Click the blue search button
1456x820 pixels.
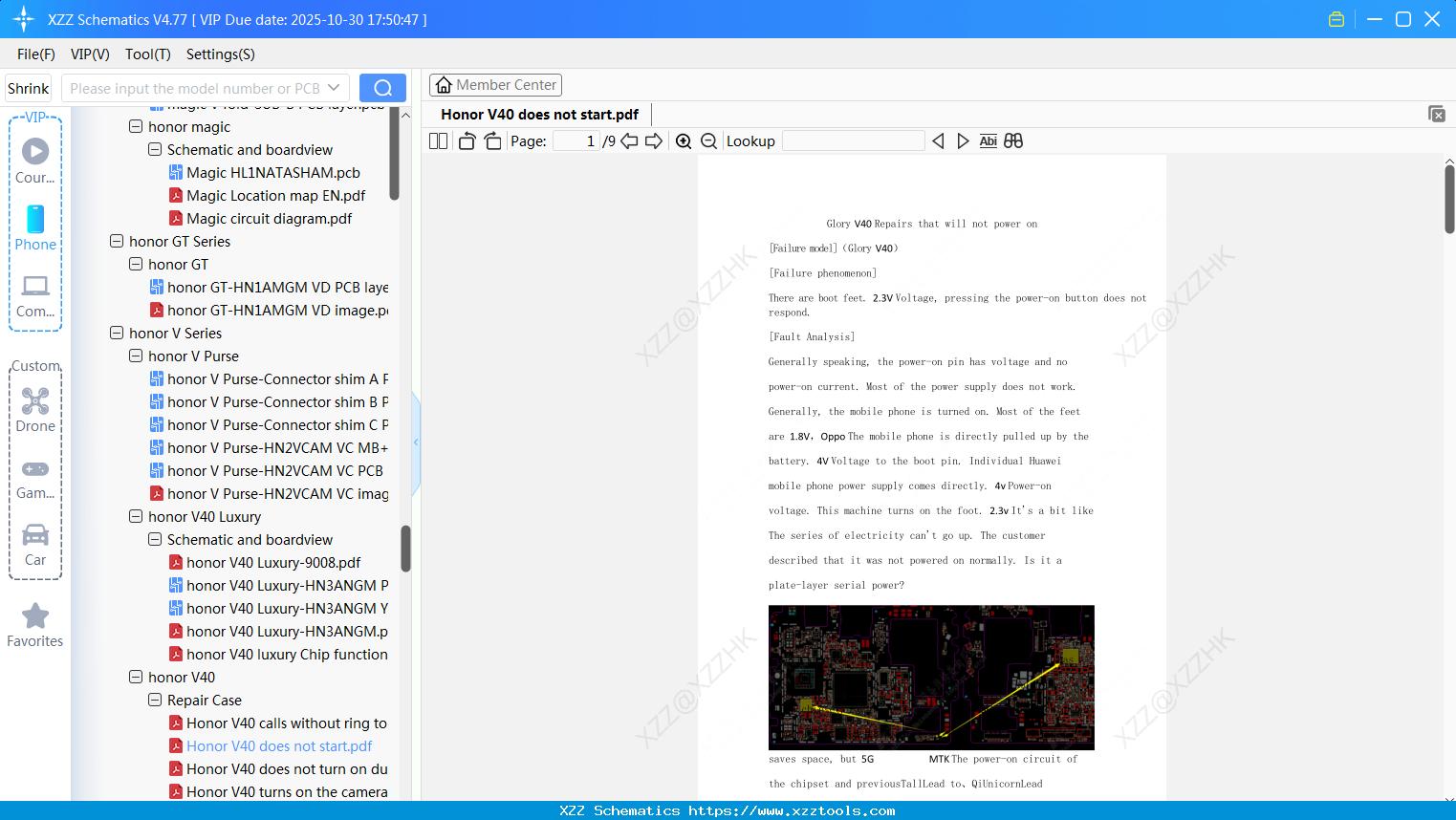pos(382,88)
